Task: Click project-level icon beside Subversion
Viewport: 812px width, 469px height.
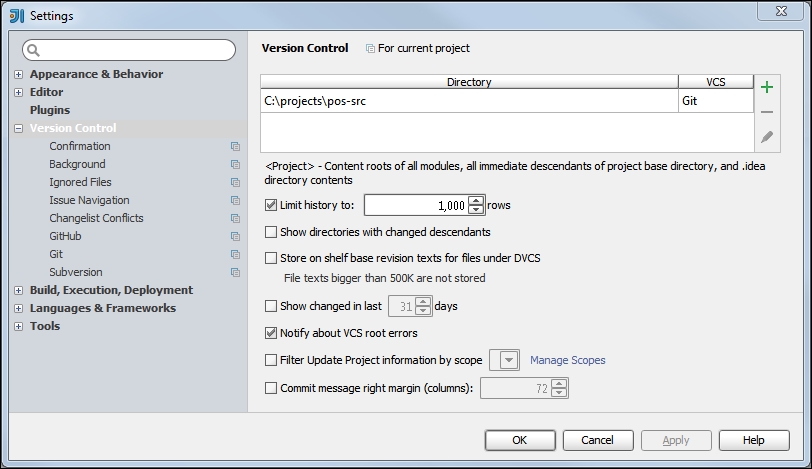Action: (235, 273)
